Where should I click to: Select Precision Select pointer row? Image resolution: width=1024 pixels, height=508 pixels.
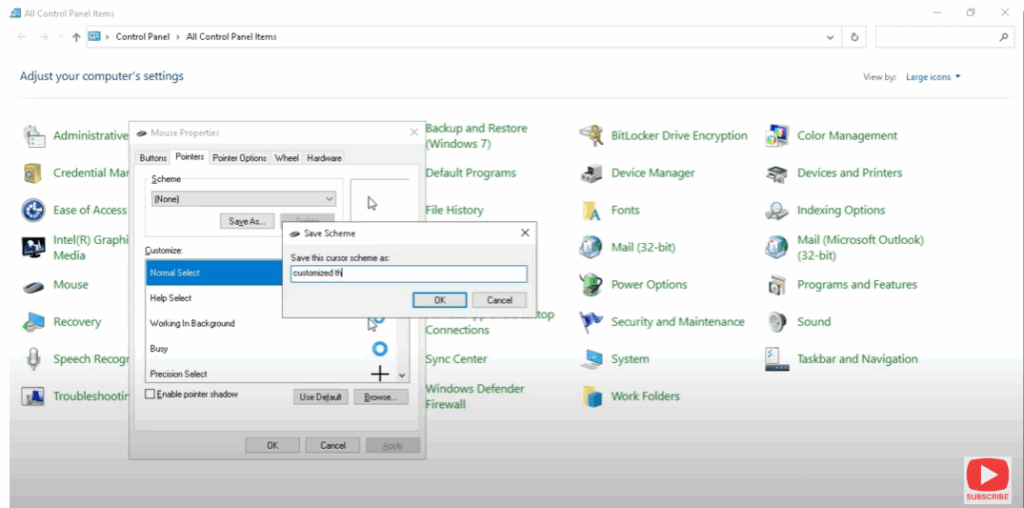270,373
